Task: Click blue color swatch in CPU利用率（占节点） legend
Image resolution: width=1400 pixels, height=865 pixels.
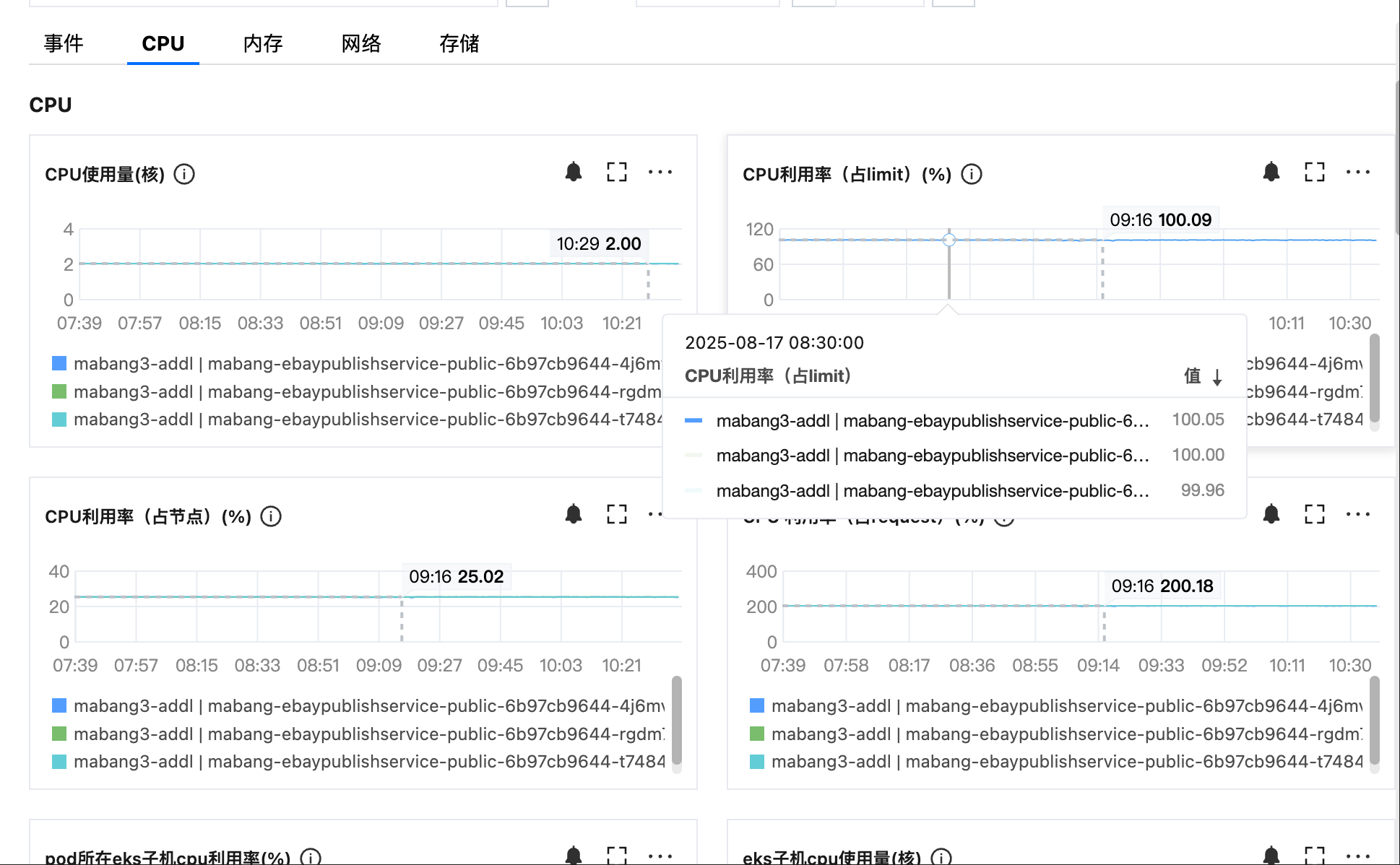Action: coord(59,705)
